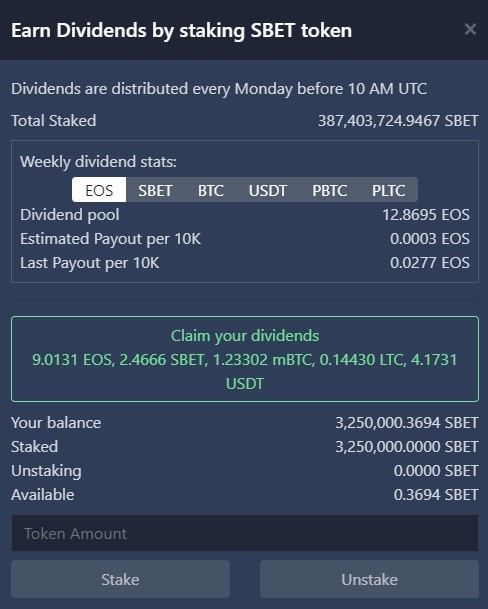Image resolution: width=488 pixels, height=609 pixels.
Task: Claim your dividends box
Action: coord(245,359)
